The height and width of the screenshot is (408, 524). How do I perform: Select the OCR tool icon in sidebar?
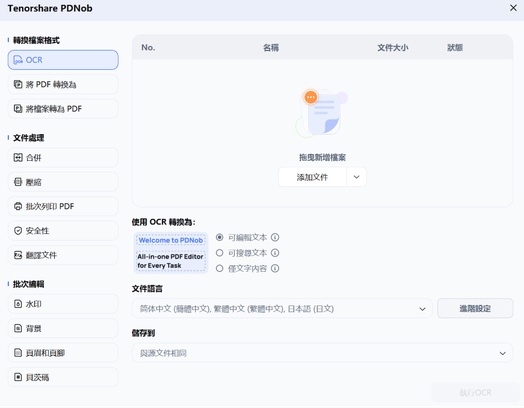pyautogui.click(x=18, y=60)
